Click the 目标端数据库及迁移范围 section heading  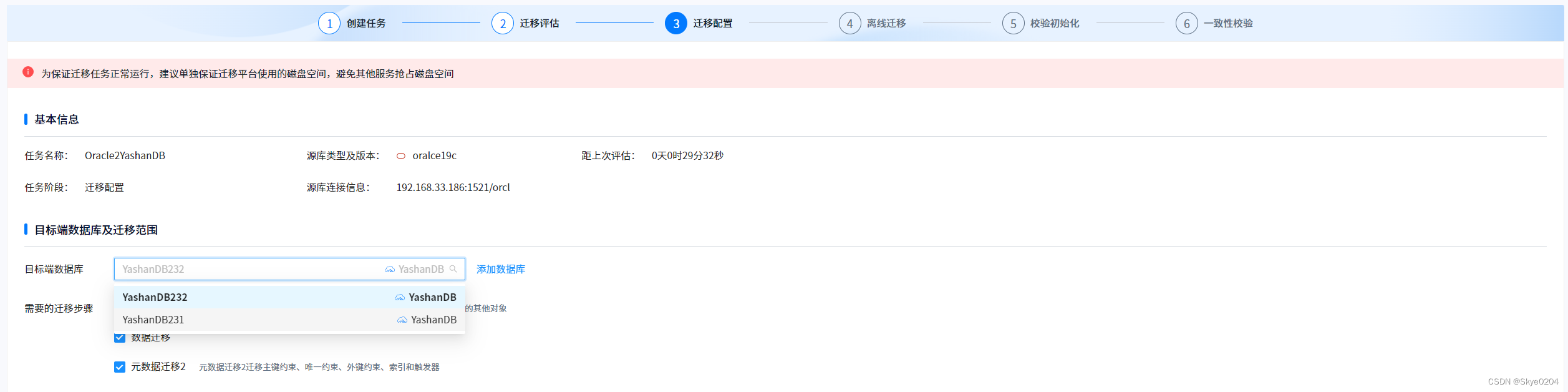pyautogui.click(x=96, y=230)
